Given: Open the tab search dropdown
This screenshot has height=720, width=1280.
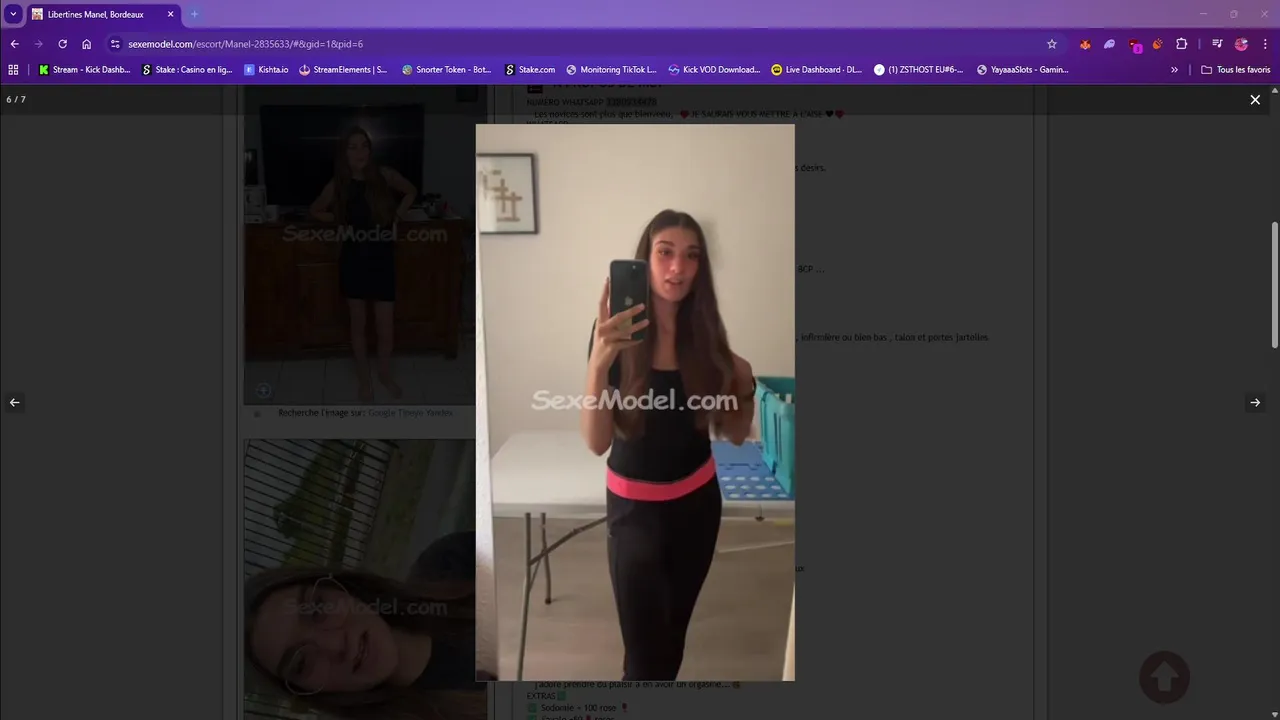Looking at the screenshot, I should (x=13, y=14).
